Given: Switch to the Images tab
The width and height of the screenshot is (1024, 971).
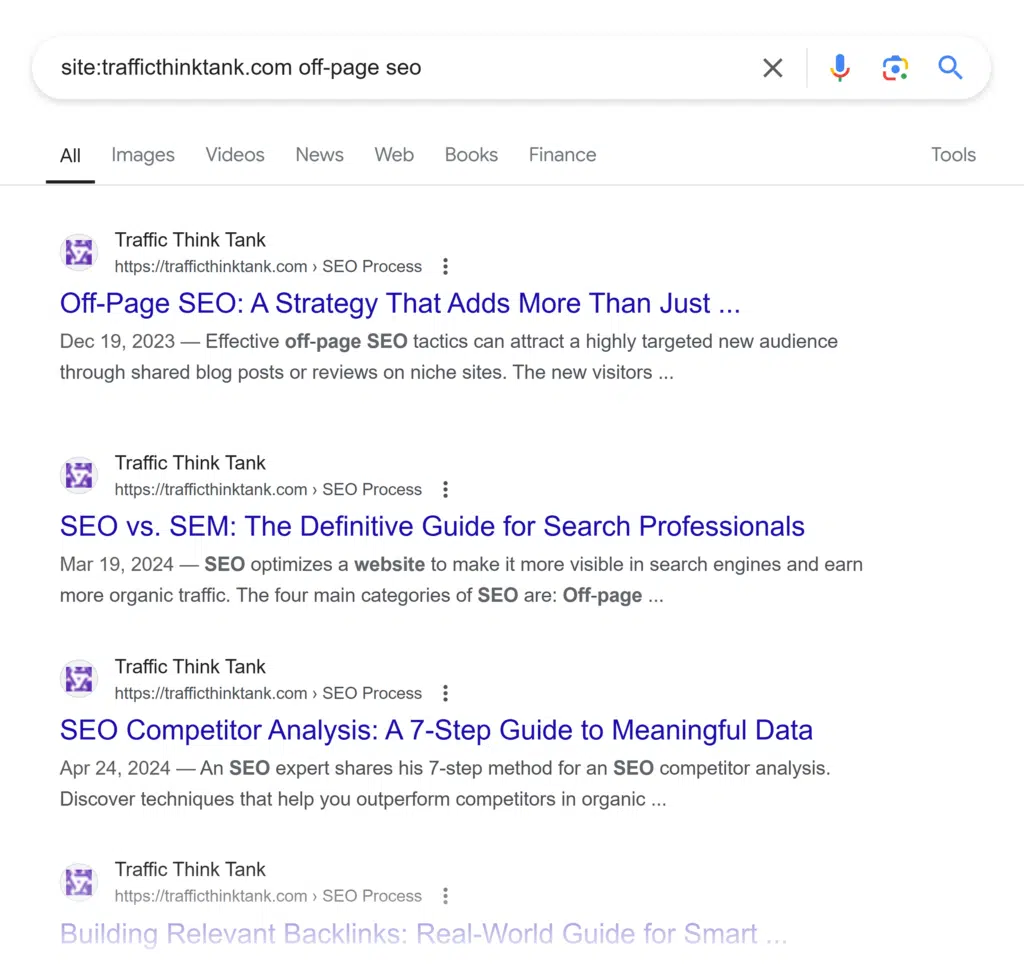Looking at the screenshot, I should (143, 155).
